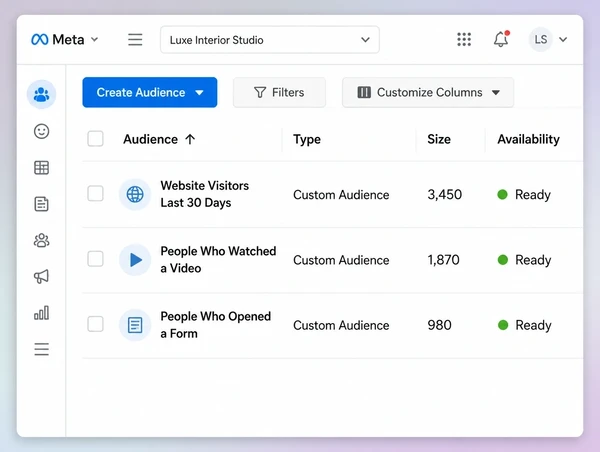Open the Luxe Interior Studio account selector
The width and height of the screenshot is (600, 452).
[270, 40]
